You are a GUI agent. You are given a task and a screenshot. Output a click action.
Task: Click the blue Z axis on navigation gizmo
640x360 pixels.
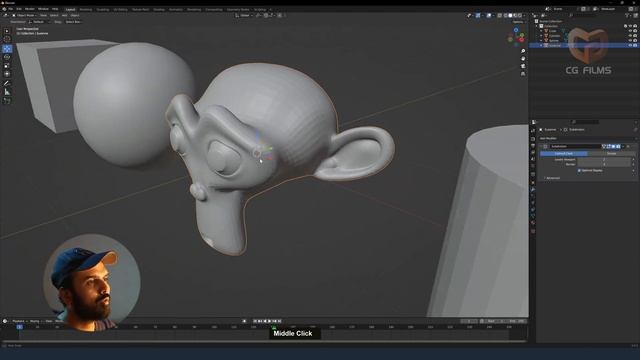click(x=516, y=30)
